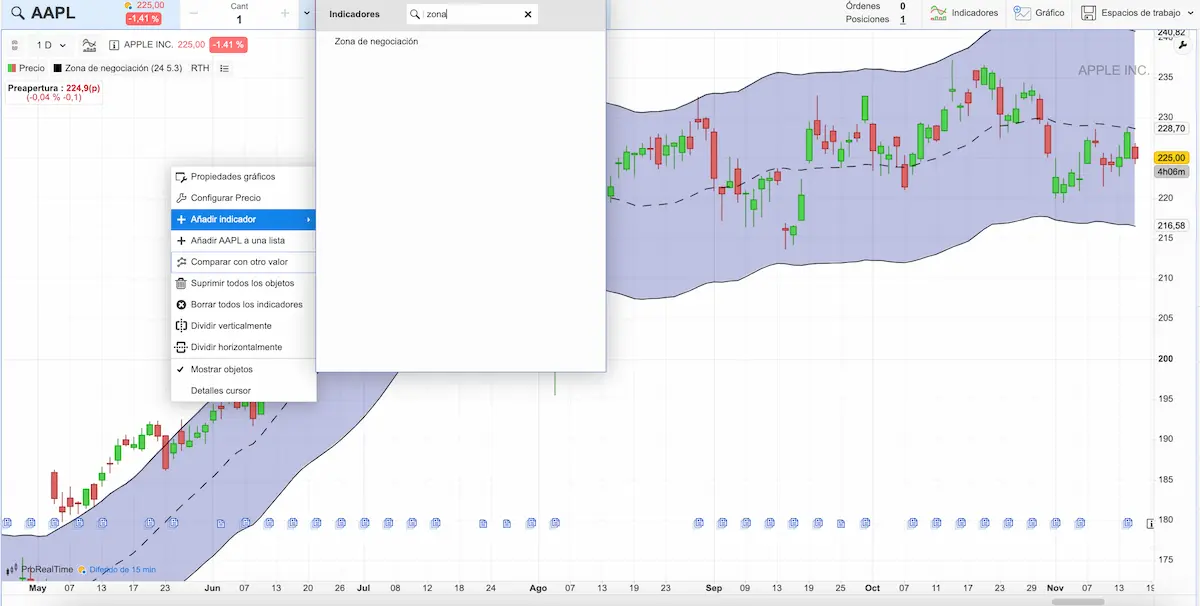Click the Espacios de trabajo save icon
Image resolution: width=1200 pixels, height=606 pixels.
pos(1089,13)
